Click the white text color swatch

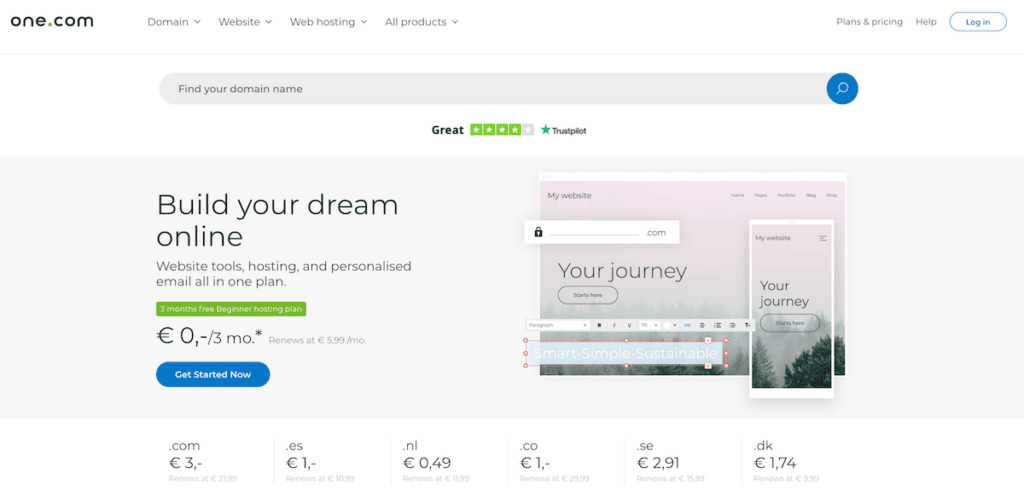click(x=667, y=325)
